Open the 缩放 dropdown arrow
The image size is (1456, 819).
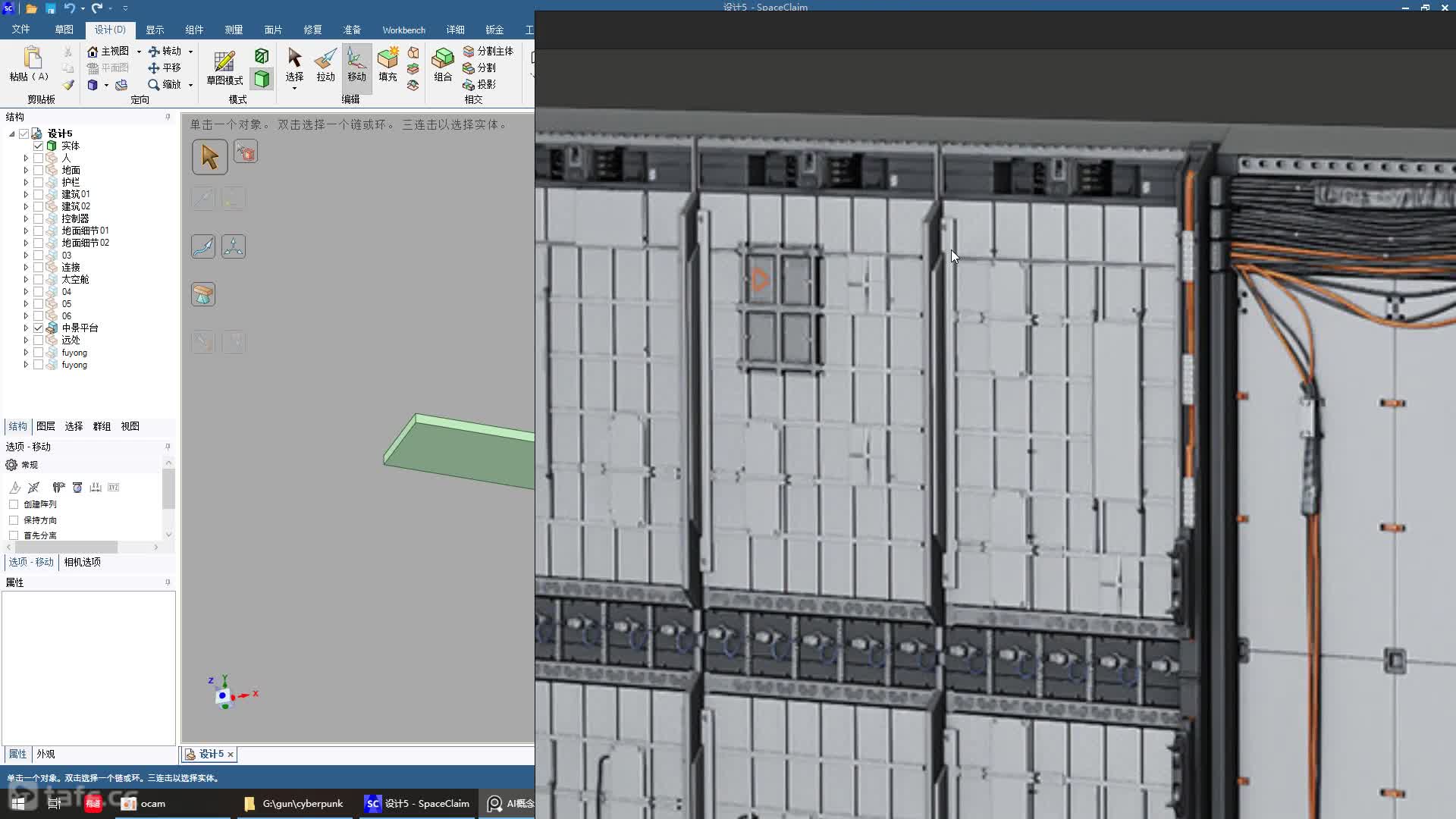(190, 85)
